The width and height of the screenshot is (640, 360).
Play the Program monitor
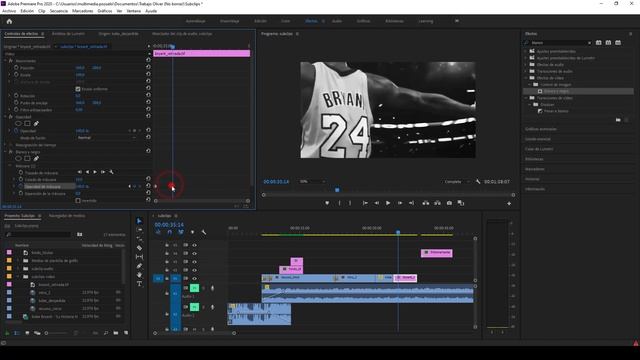pyautogui.click(x=388, y=203)
